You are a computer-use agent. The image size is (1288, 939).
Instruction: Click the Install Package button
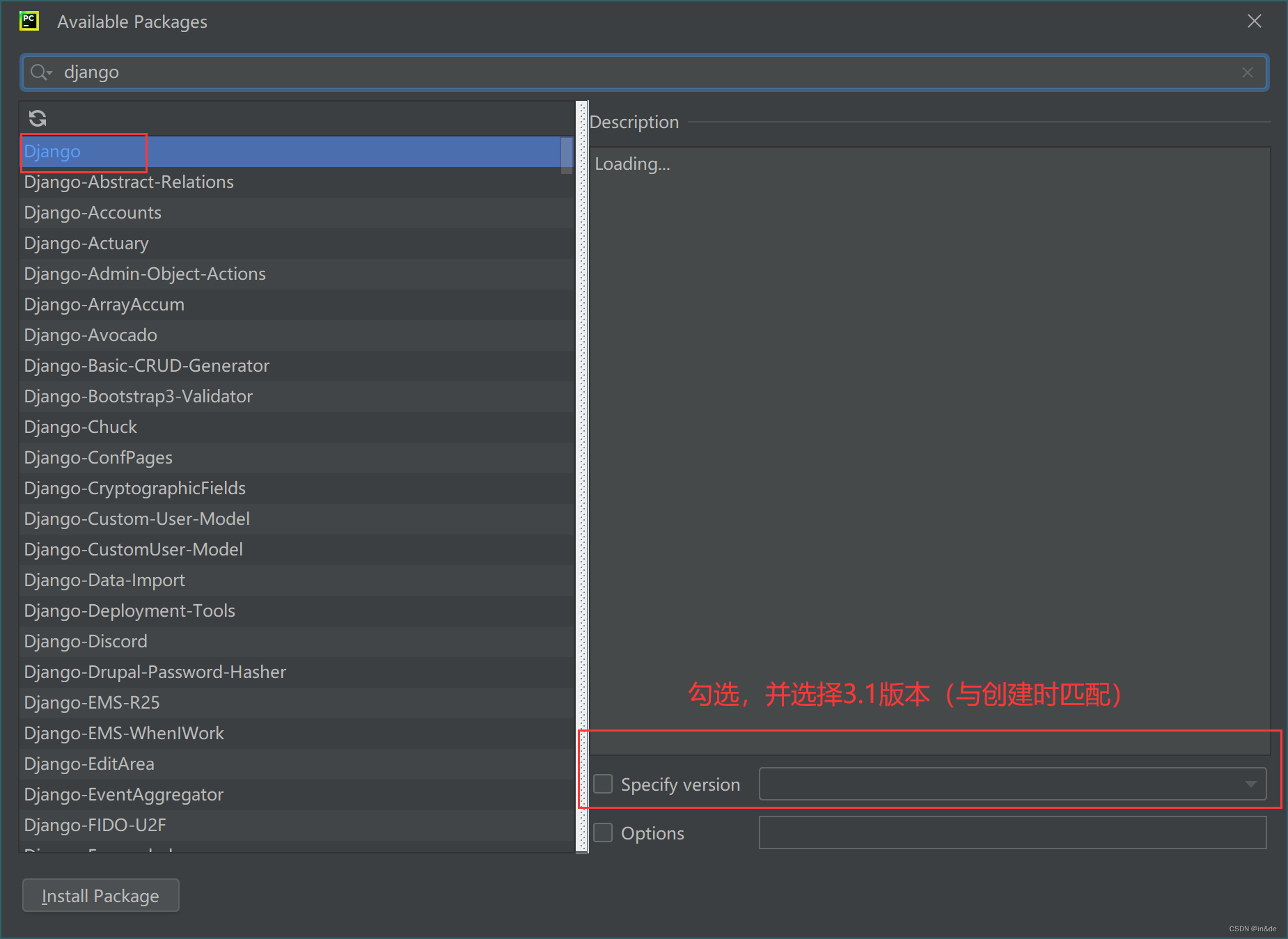point(100,895)
